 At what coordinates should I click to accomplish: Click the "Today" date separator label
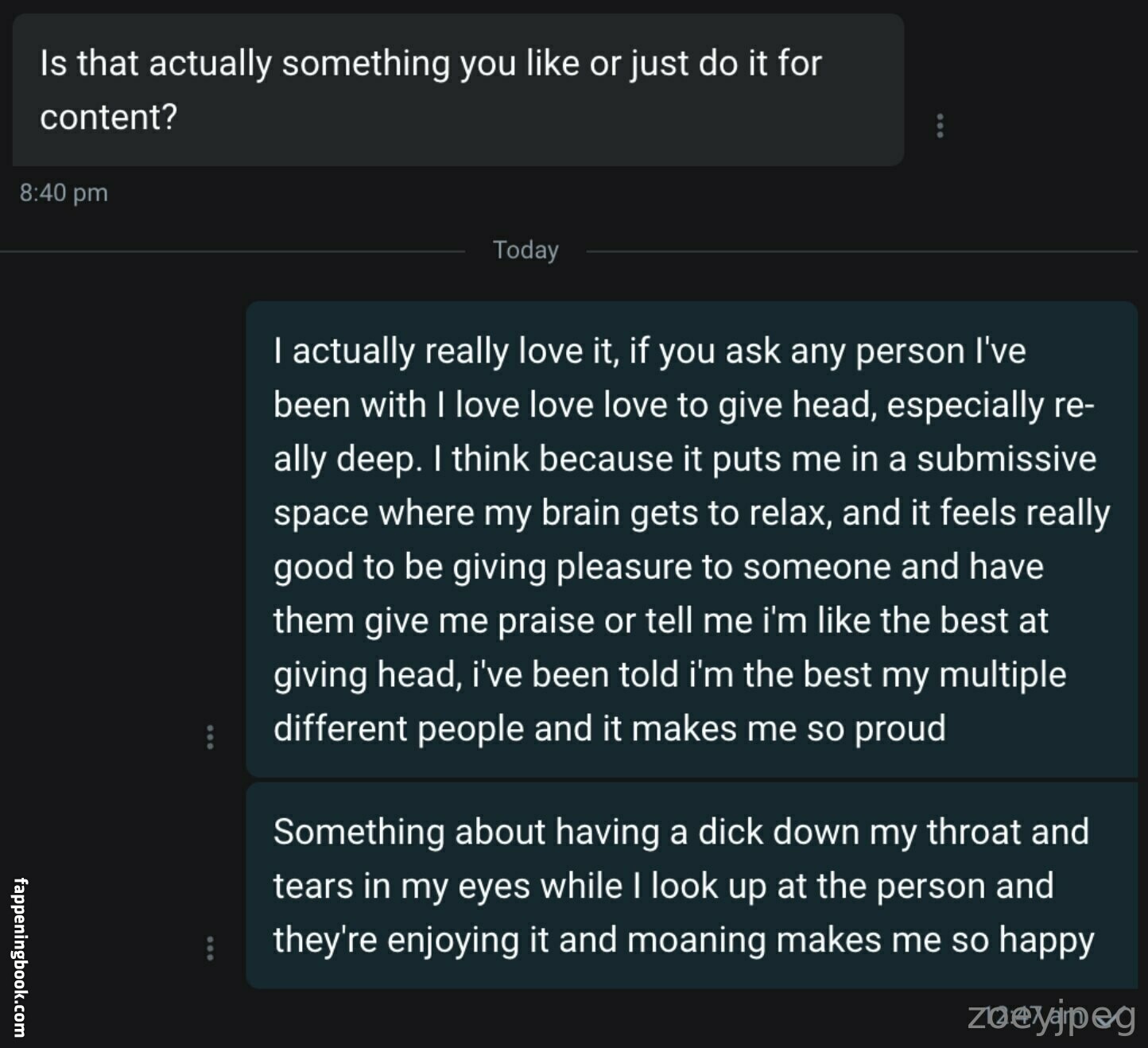526,250
